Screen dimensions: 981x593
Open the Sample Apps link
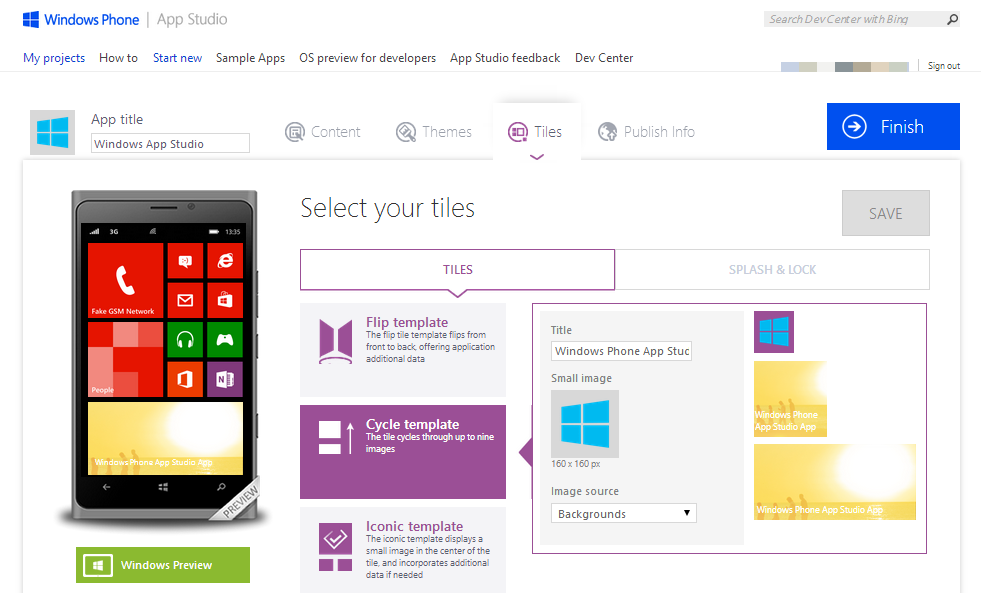point(250,58)
